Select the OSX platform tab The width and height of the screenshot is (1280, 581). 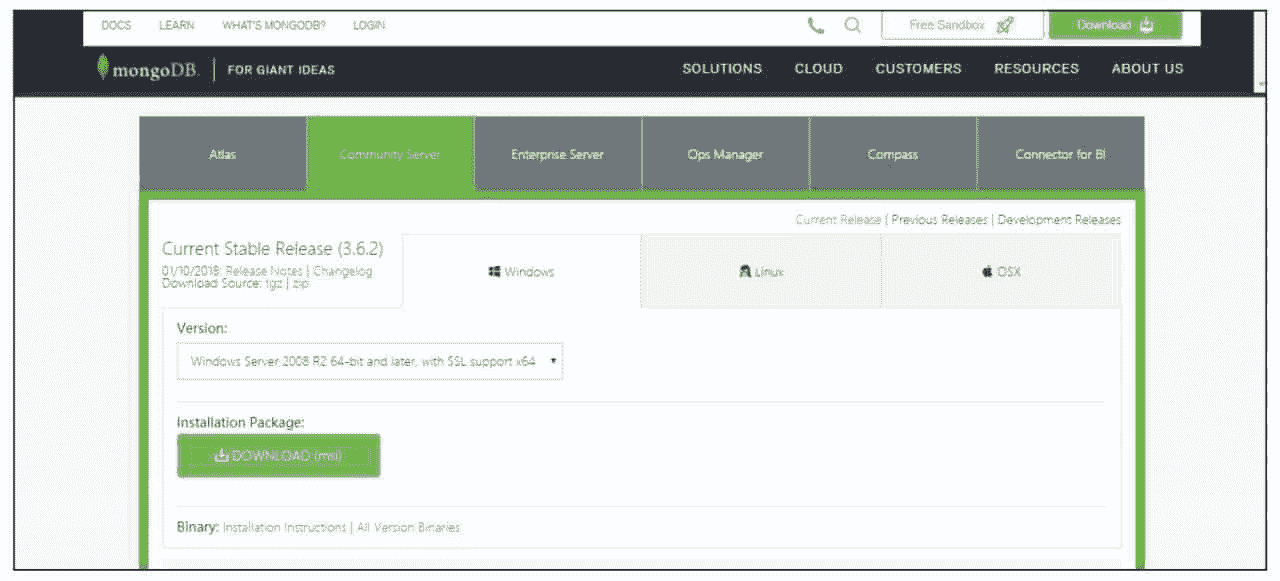point(1001,272)
